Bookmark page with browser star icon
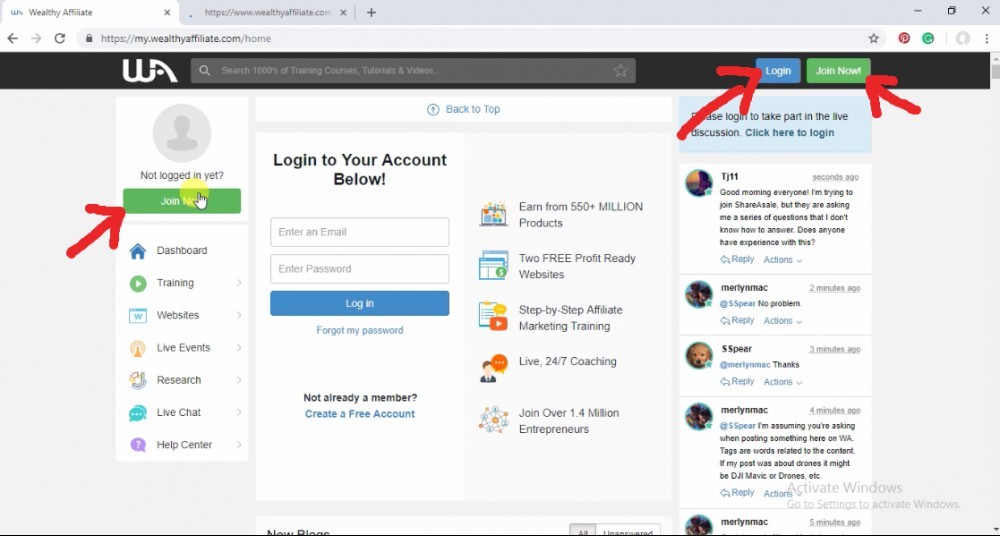This screenshot has width=1000, height=536. tap(874, 38)
